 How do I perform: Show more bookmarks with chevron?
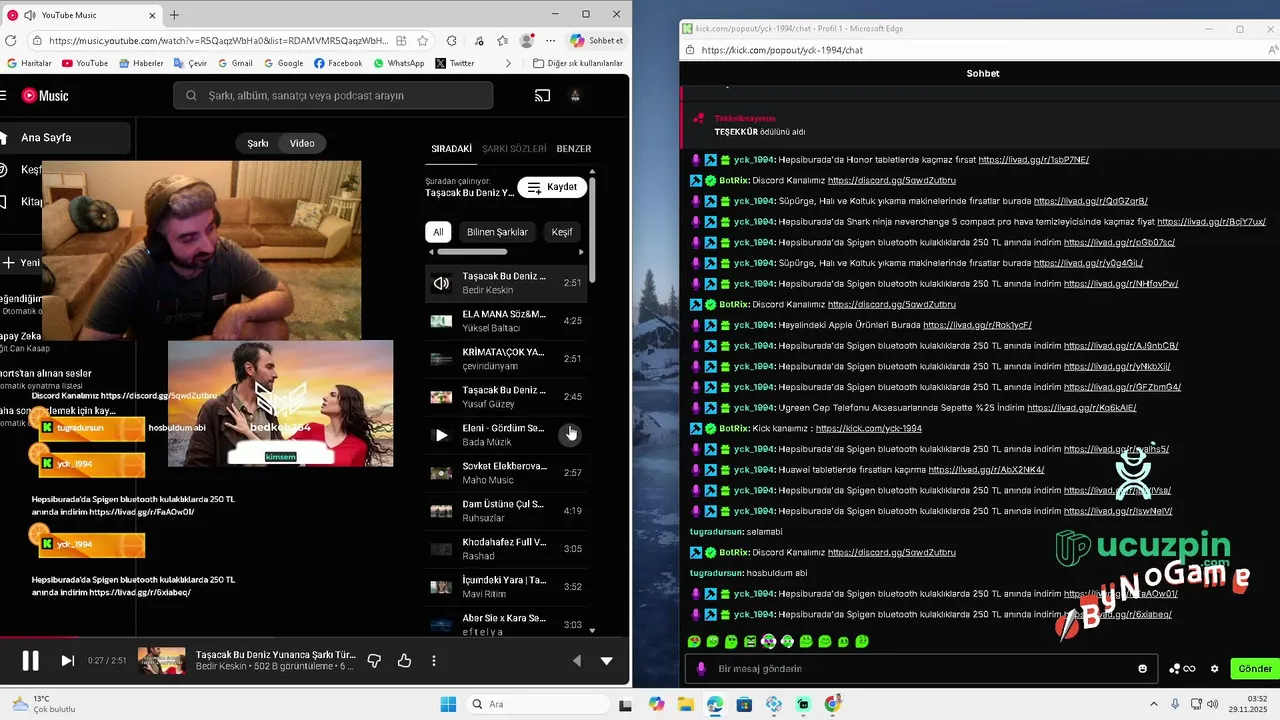[x=508, y=63]
